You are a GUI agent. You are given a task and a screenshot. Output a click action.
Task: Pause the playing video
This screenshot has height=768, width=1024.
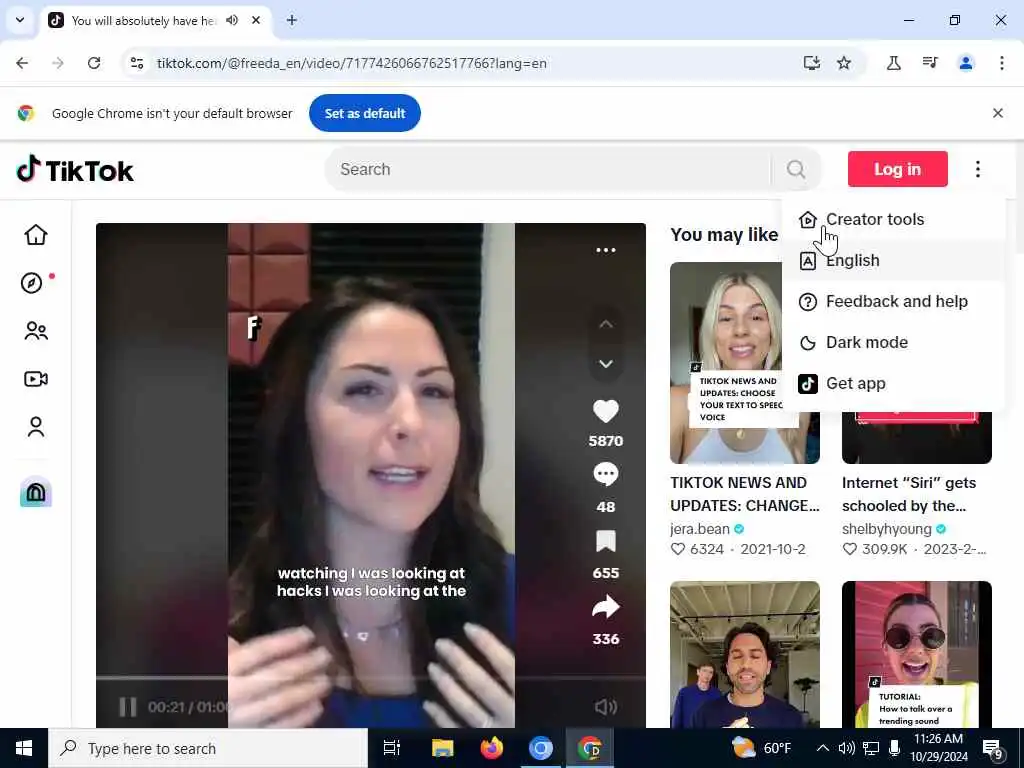tap(128, 707)
